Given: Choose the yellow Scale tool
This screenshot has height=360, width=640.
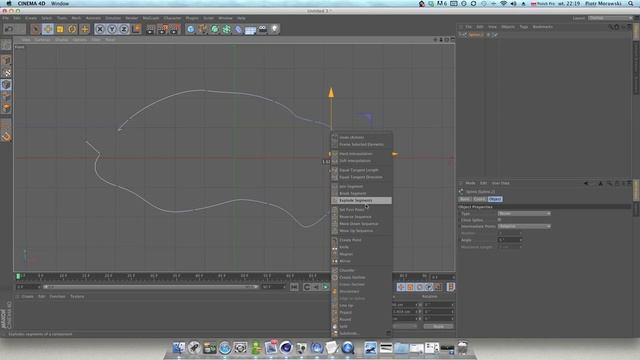Looking at the screenshot, I should point(60,29).
